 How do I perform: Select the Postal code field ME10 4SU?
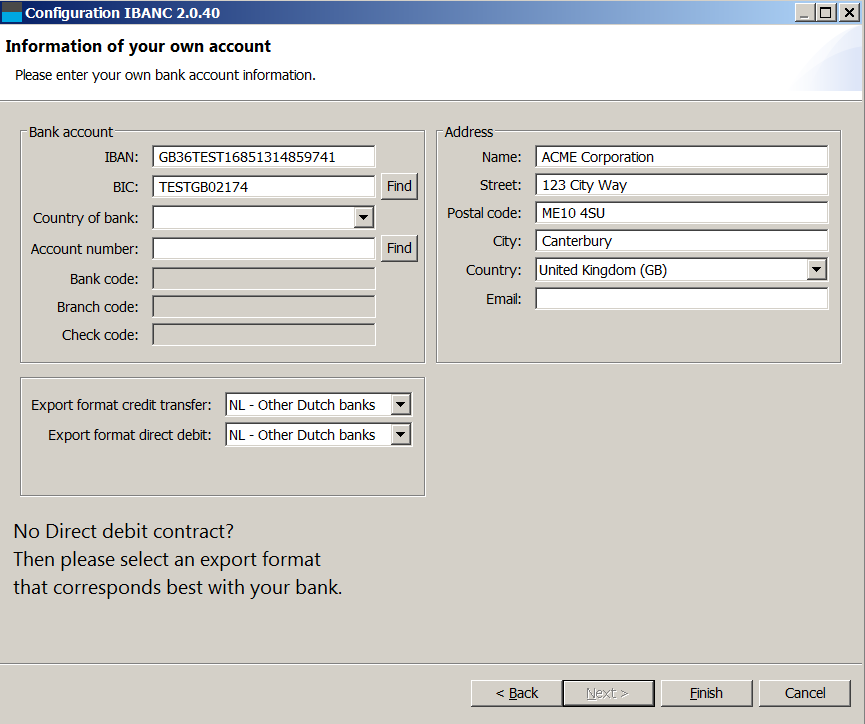[682, 213]
